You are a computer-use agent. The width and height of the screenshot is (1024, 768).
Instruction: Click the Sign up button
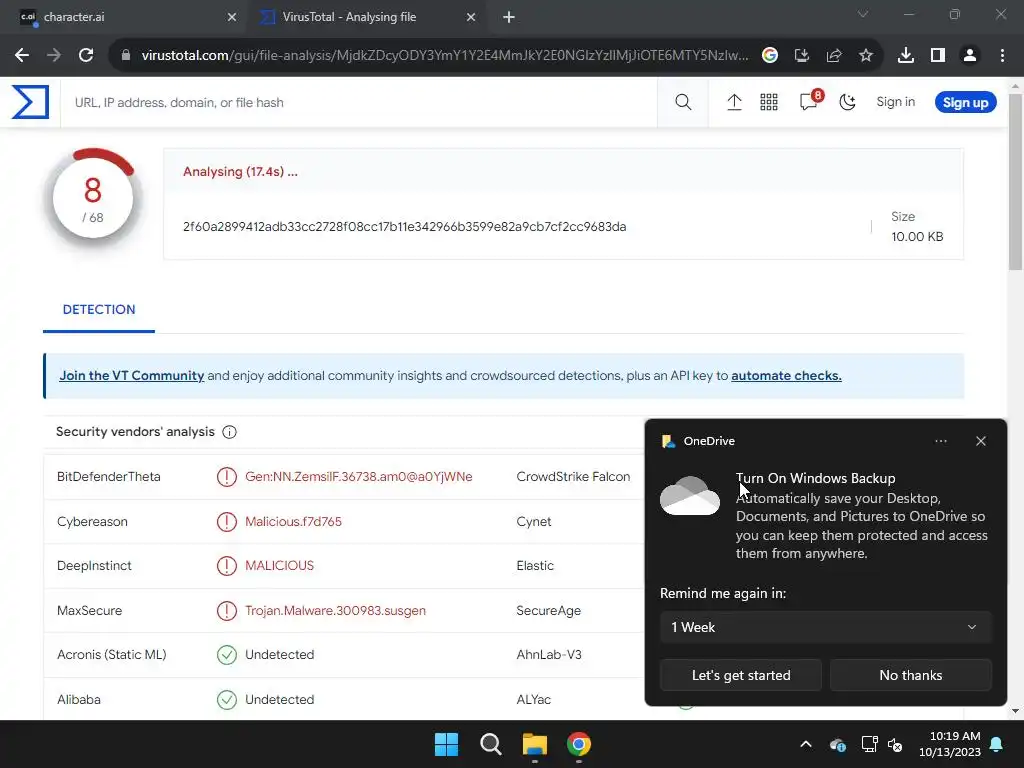click(x=965, y=103)
